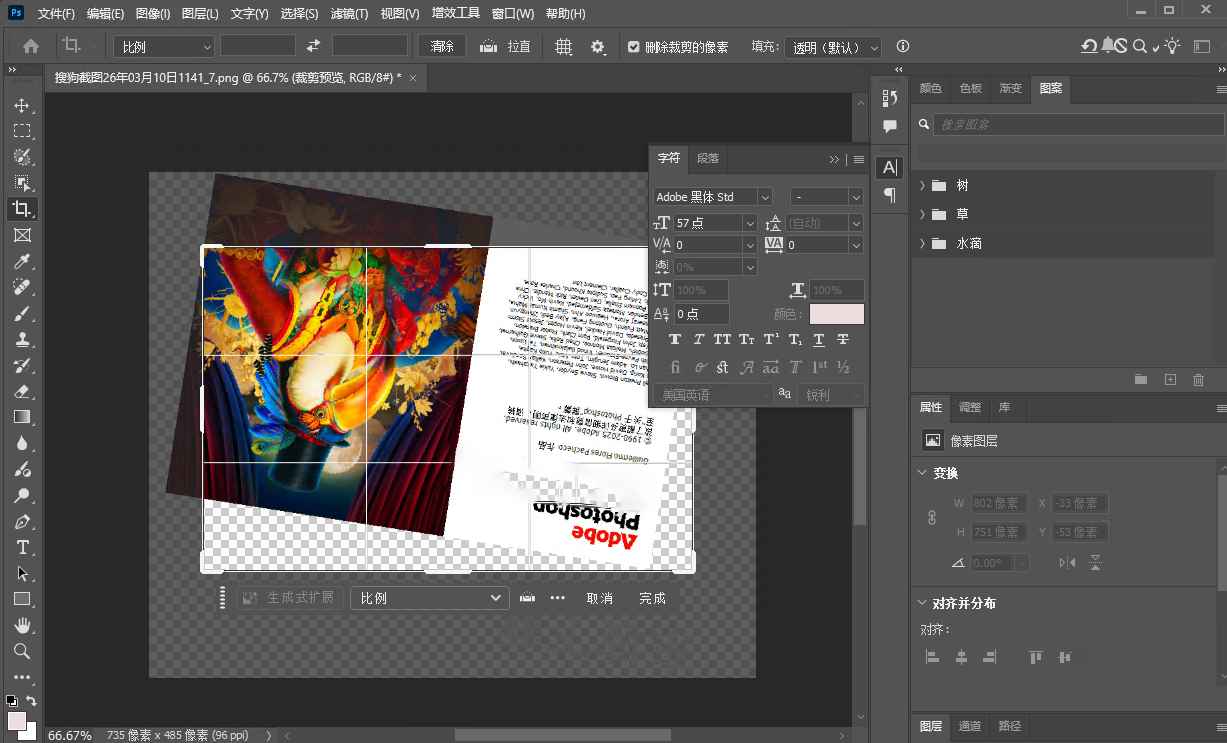Select the Pen tool
This screenshot has height=743, width=1227.
22,521
